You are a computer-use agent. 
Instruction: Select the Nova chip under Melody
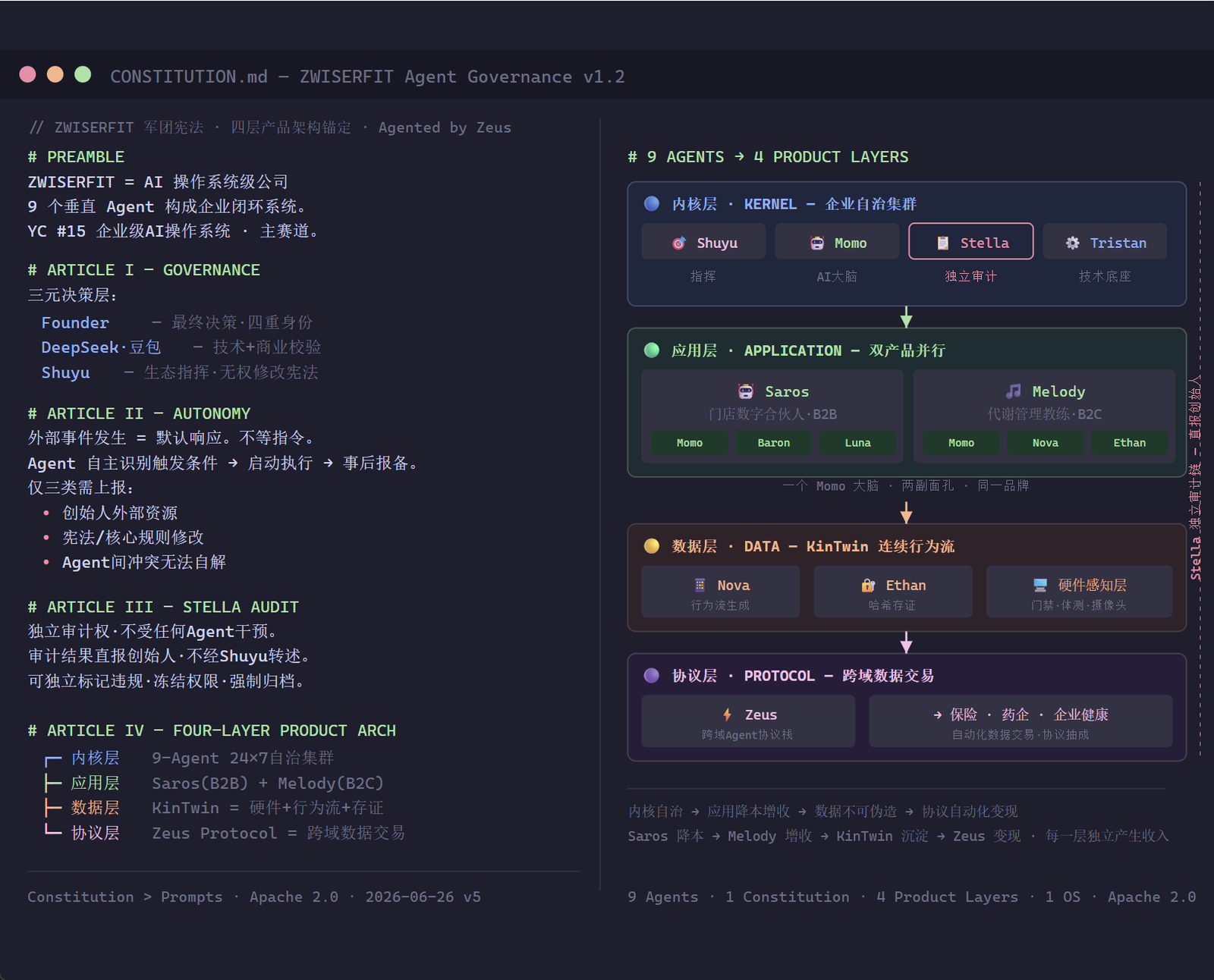pos(1045,443)
